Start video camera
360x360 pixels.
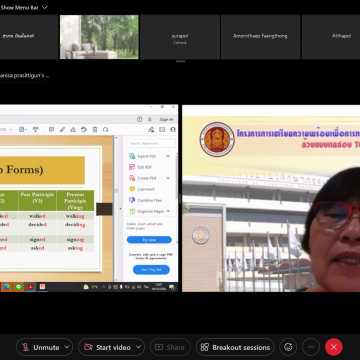(x=107, y=347)
